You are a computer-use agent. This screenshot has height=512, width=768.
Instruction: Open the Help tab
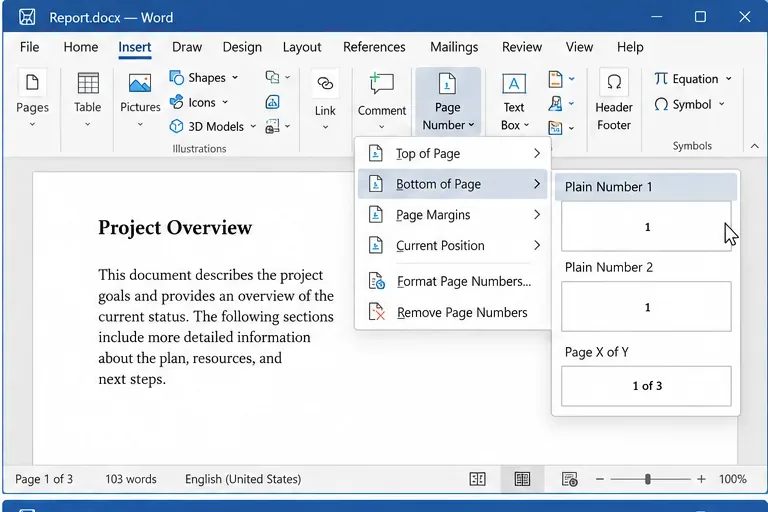tap(630, 47)
